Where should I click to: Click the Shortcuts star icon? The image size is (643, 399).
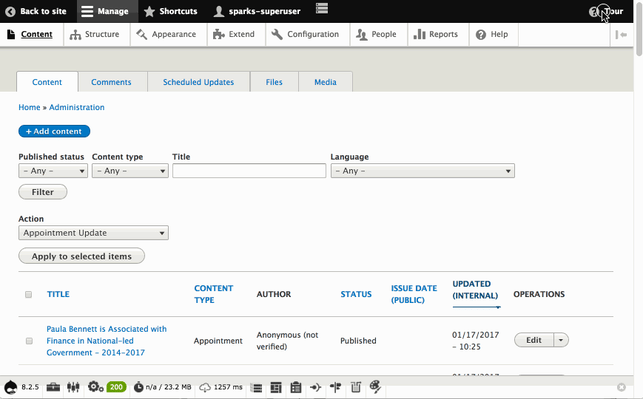[149, 11]
